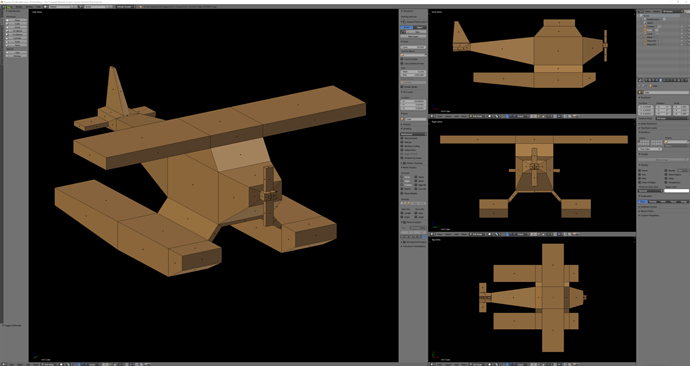The height and width of the screenshot is (366, 690).
Task: Click the 3D Cursor X location field
Action: 414,101
